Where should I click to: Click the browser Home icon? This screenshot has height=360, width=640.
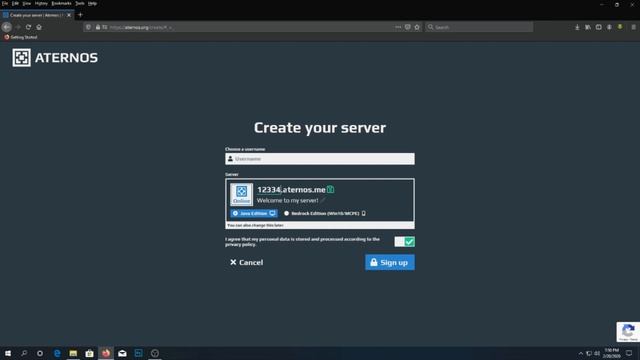pos(39,27)
